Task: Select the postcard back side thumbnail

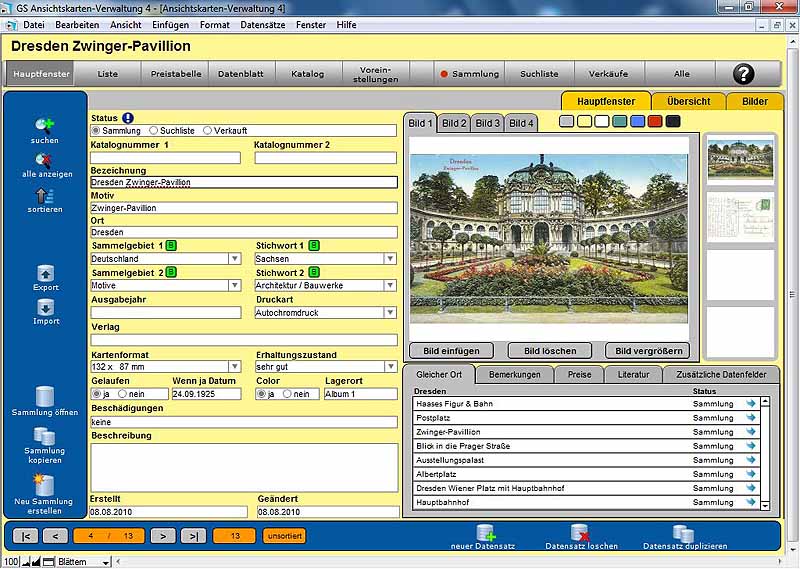Action: pos(740,216)
